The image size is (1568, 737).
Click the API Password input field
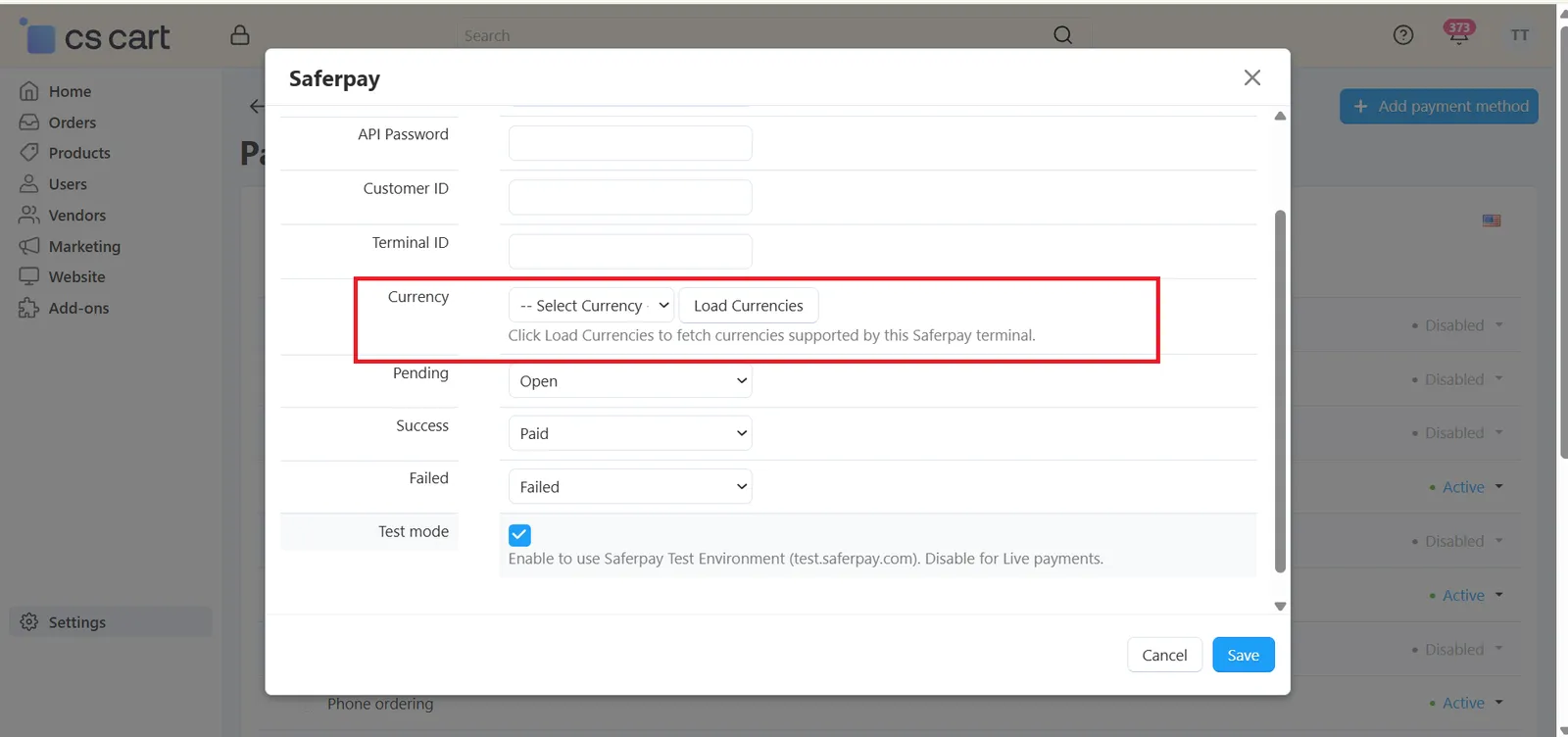[630, 143]
